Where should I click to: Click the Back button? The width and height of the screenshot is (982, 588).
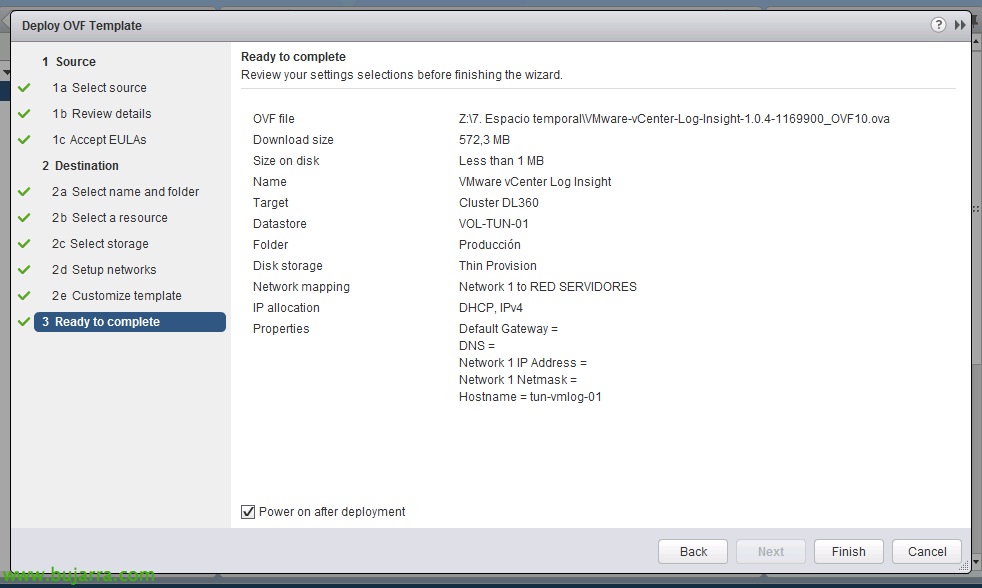(x=693, y=552)
